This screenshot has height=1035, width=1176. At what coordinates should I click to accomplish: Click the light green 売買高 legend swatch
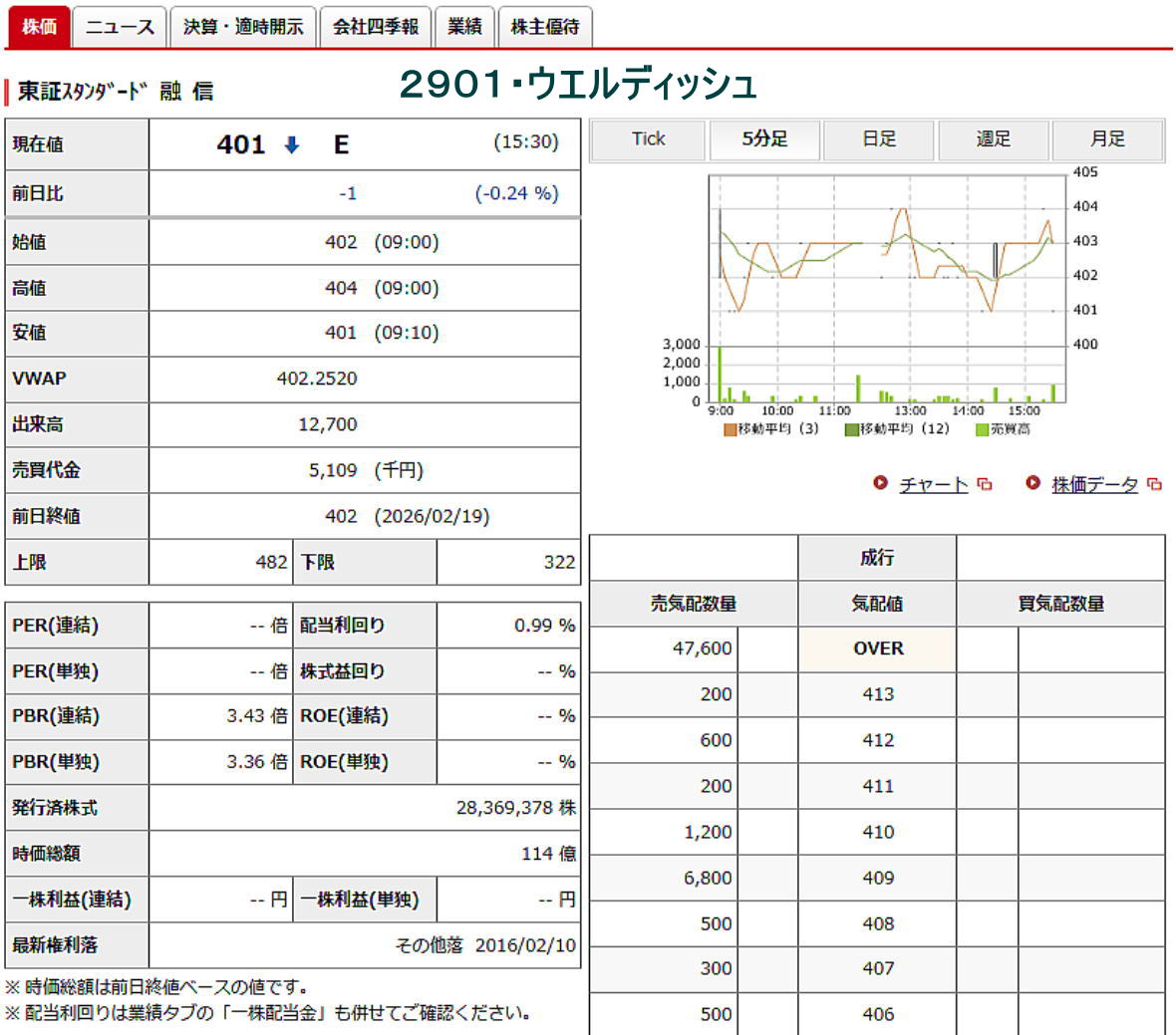[982, 429]
